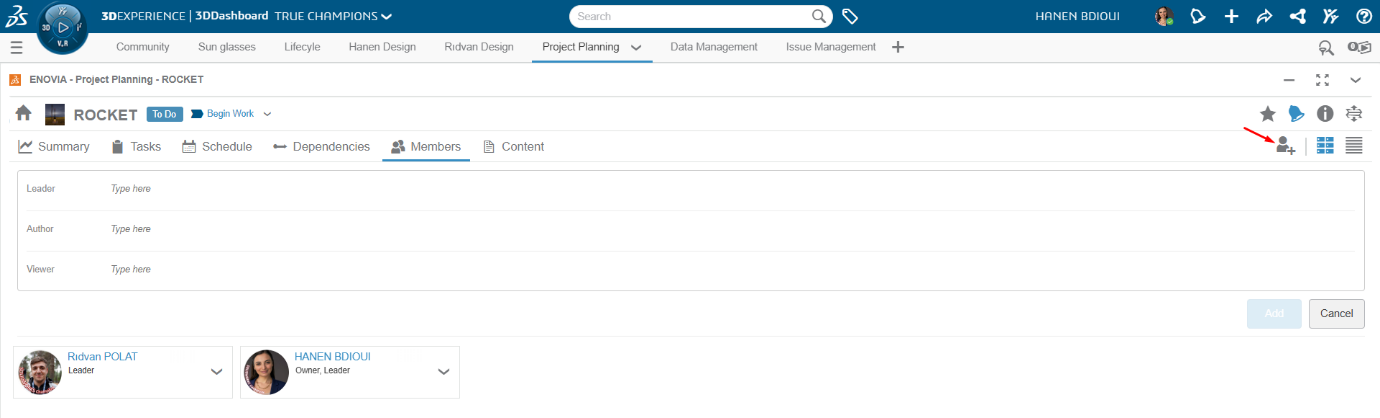Click the ROCKET project thumbnail
This screenshot has height=418, width=1380.
click(55, 114)
